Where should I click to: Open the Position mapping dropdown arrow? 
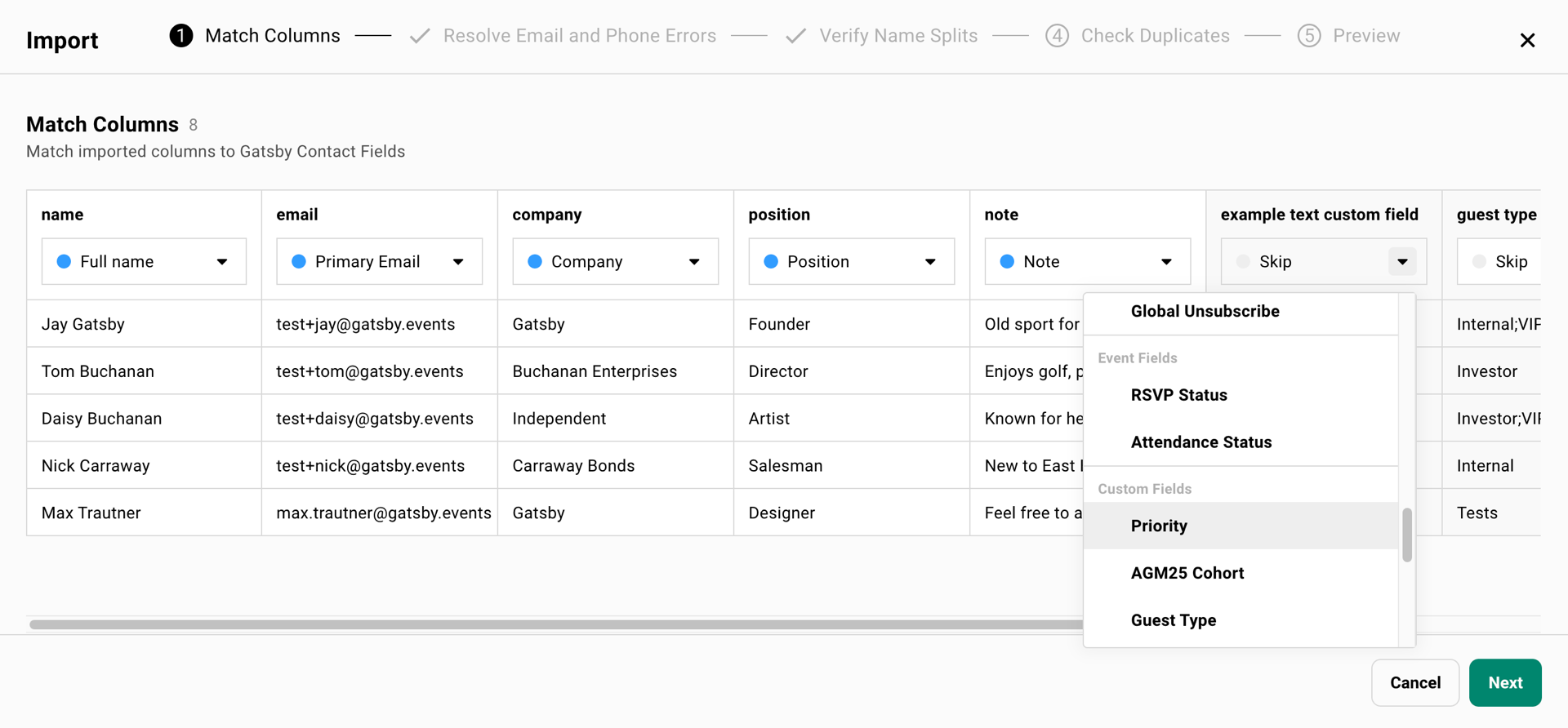point(930,262)
